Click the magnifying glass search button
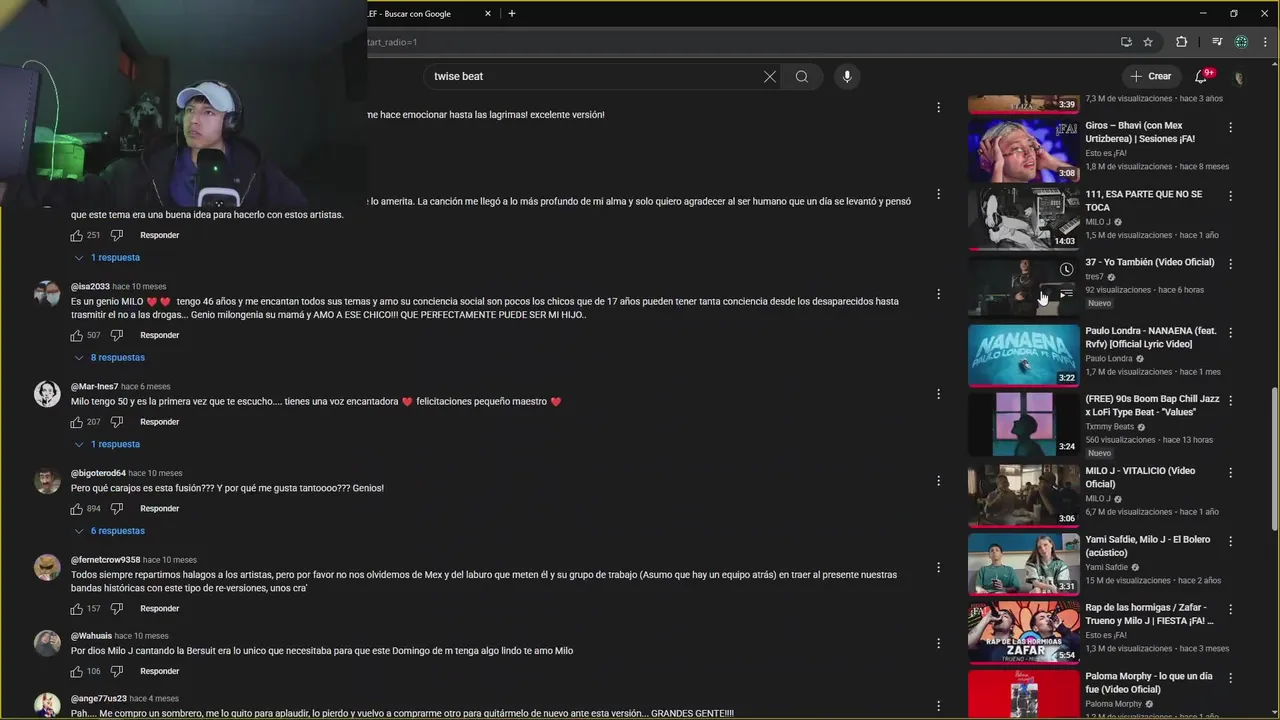This screenshot has height=720, width=1280. coord(802,76)
